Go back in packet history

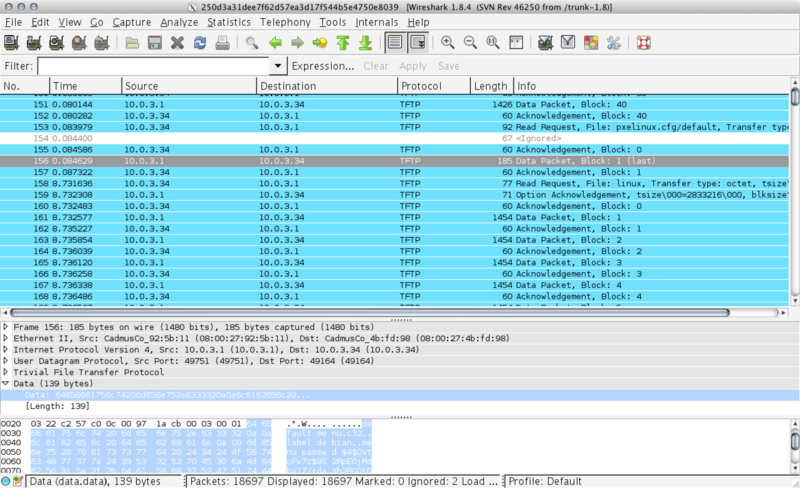pos(275,43)
